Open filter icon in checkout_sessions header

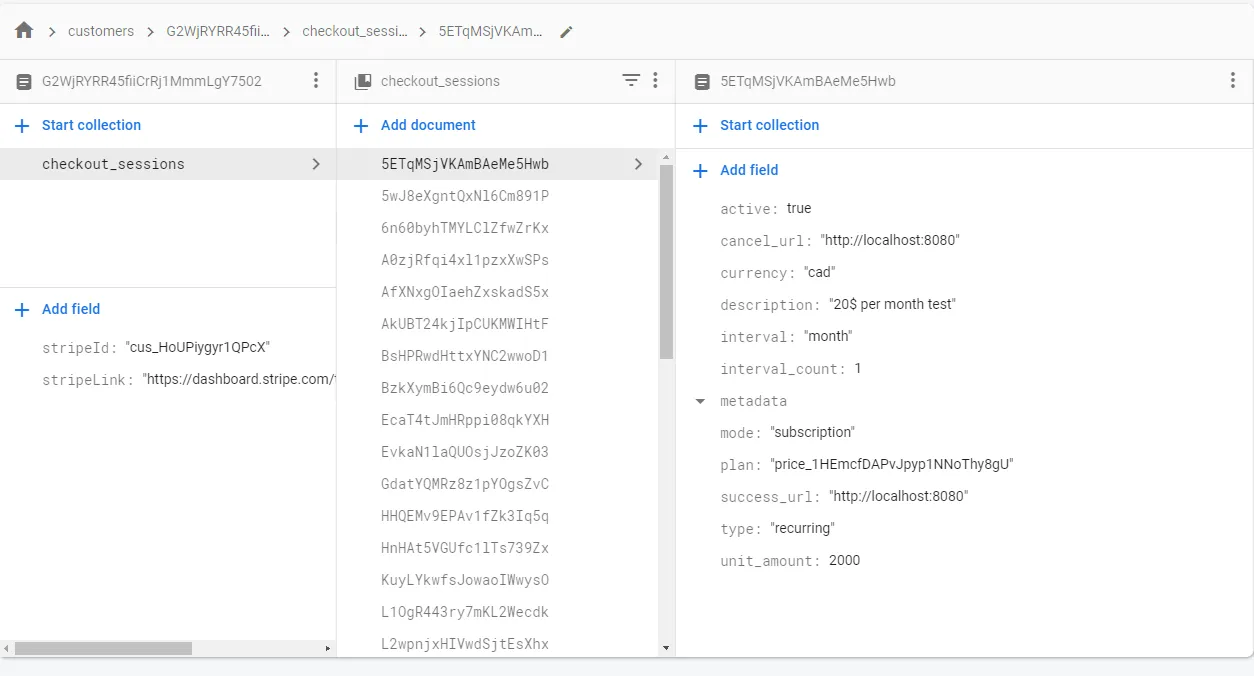tap(631, 81)
